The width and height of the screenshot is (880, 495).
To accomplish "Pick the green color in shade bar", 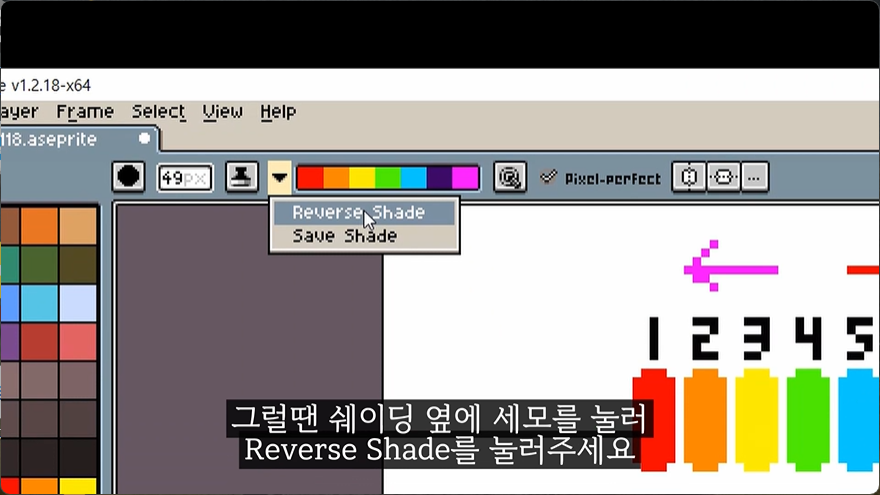I will 388,178.
